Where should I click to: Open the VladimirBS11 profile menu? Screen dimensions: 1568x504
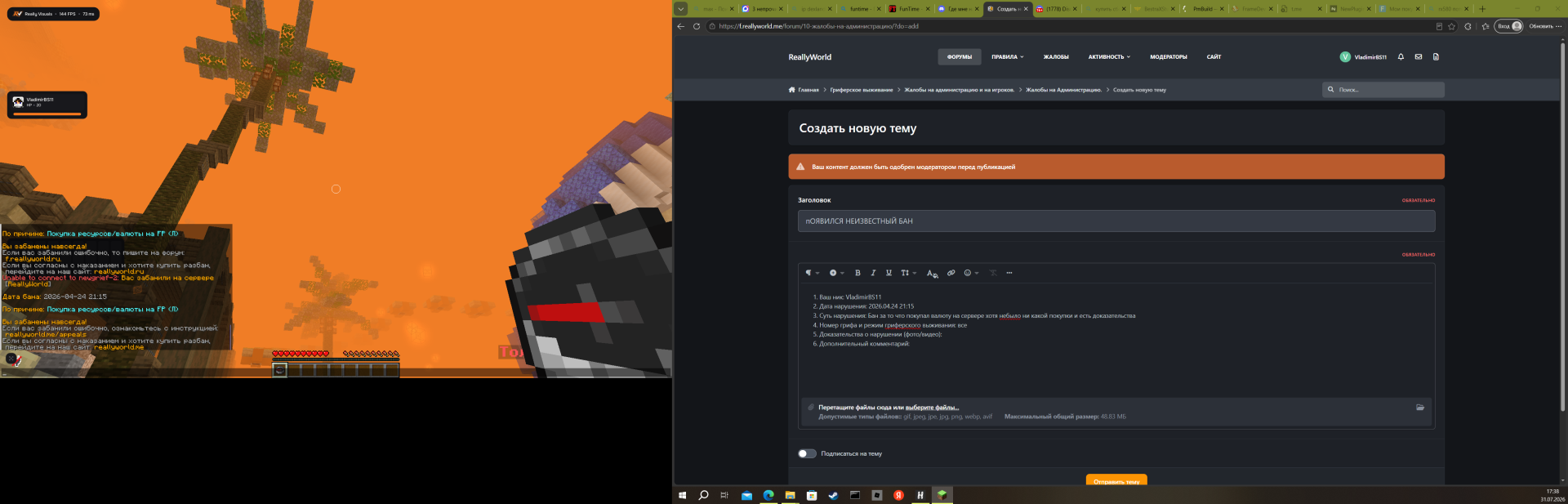(1363, 57)
